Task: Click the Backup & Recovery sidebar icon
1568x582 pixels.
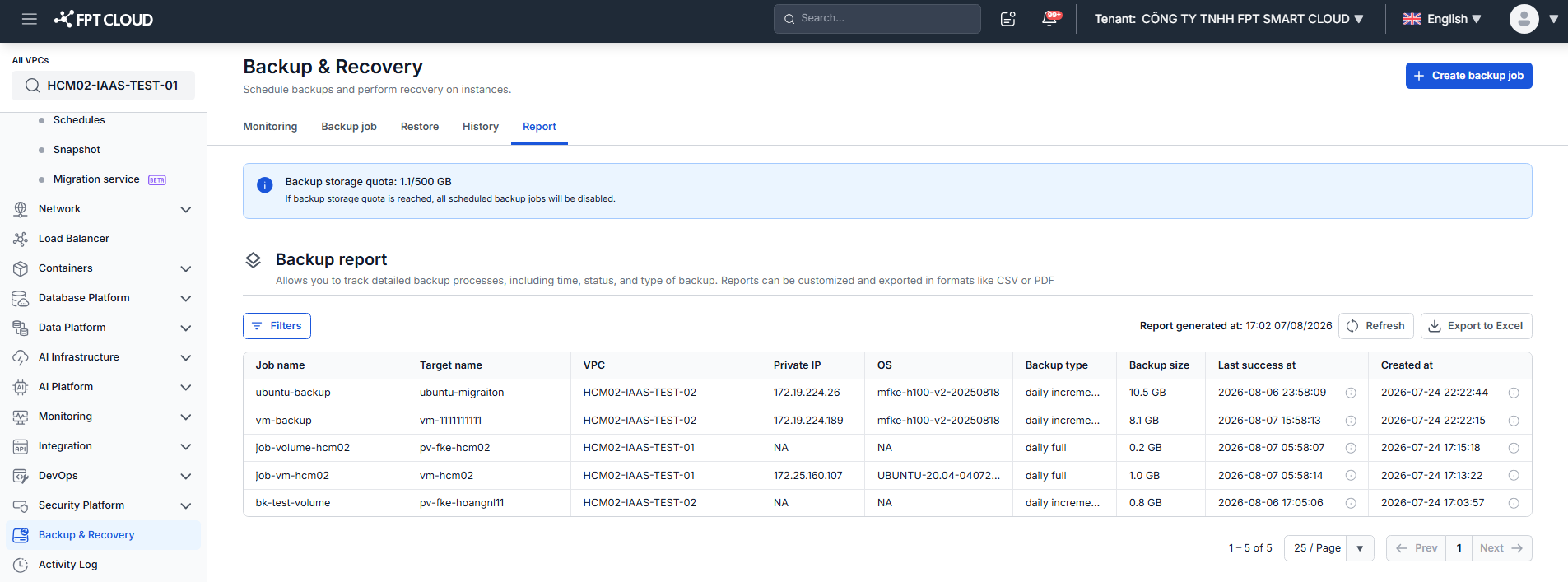Action: point(21,535)
